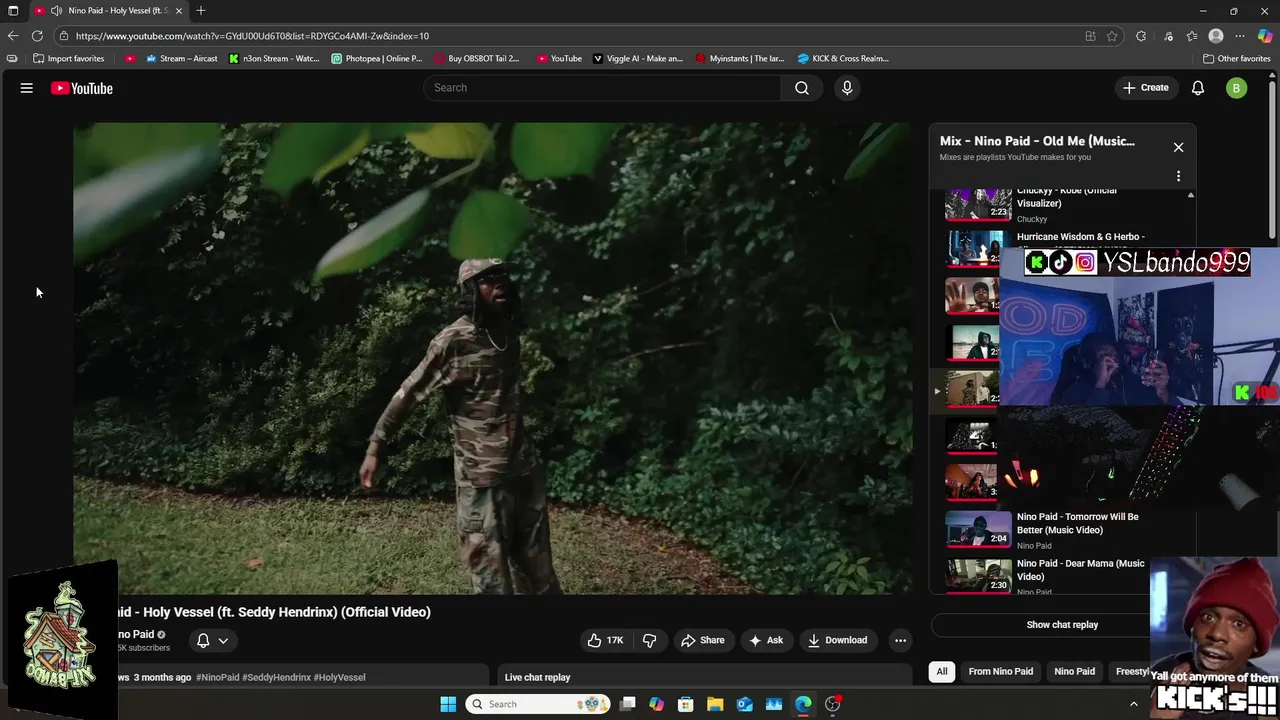Click the Windows taskbar search box

[x=538, y=704]
